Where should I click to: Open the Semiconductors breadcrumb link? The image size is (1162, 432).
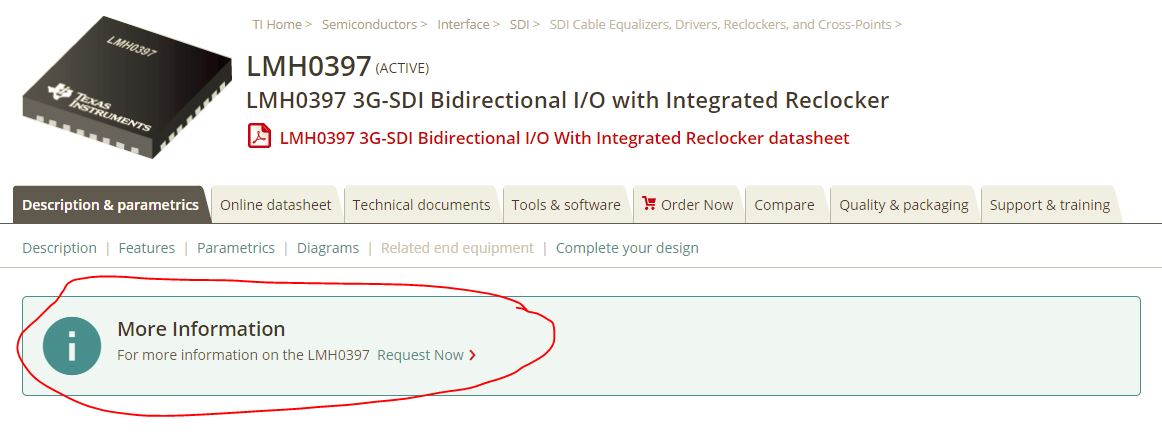369,24
